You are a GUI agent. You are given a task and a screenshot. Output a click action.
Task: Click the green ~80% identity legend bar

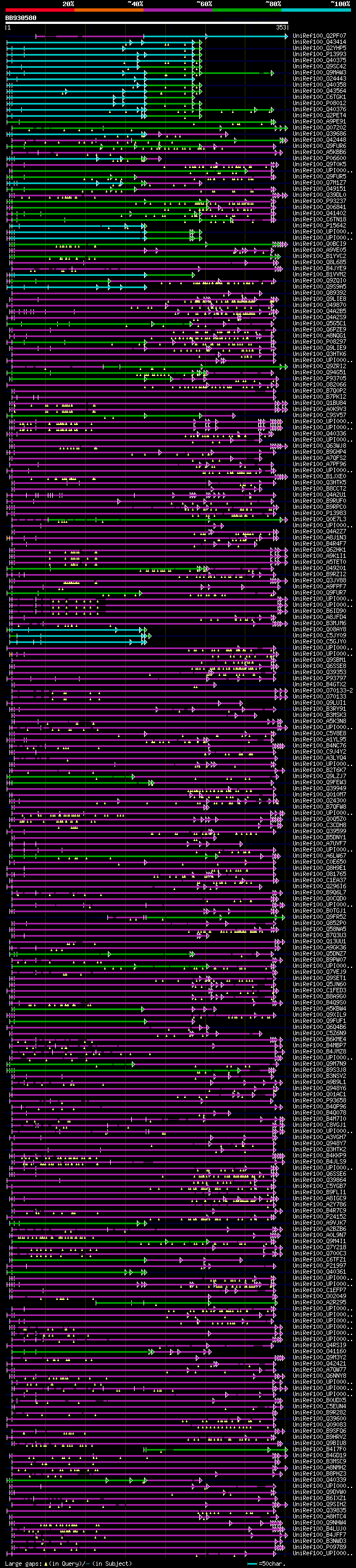coord(247,10)
